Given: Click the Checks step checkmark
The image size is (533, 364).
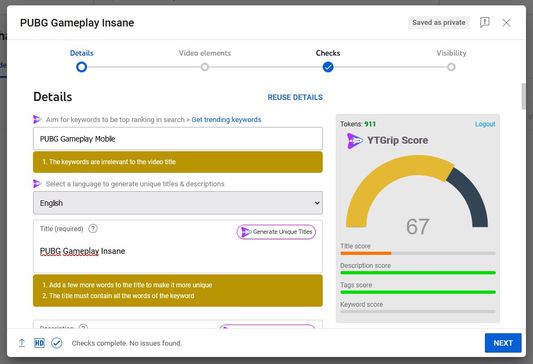Looking at the screenshot, I should (x=328, y=67).
